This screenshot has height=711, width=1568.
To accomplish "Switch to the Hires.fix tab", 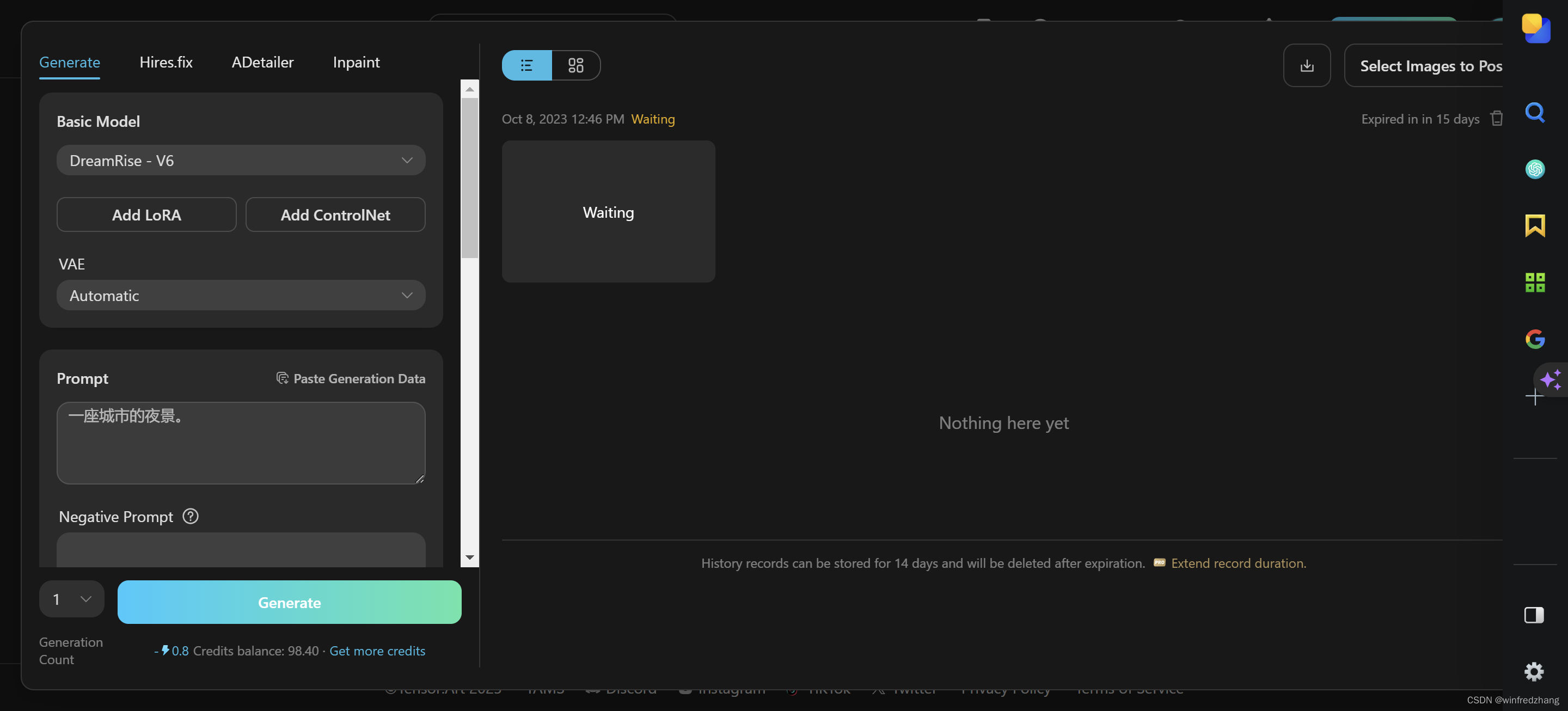I will pos(166,62).
